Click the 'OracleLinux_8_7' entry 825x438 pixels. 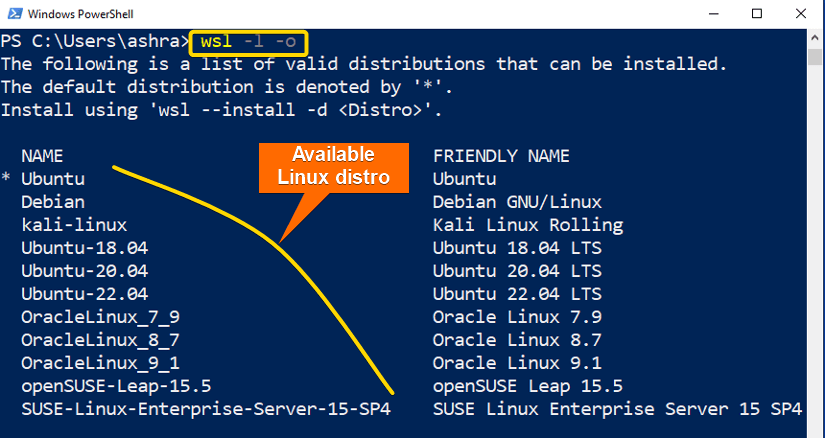pyautogui.click(x=100, y=340)
